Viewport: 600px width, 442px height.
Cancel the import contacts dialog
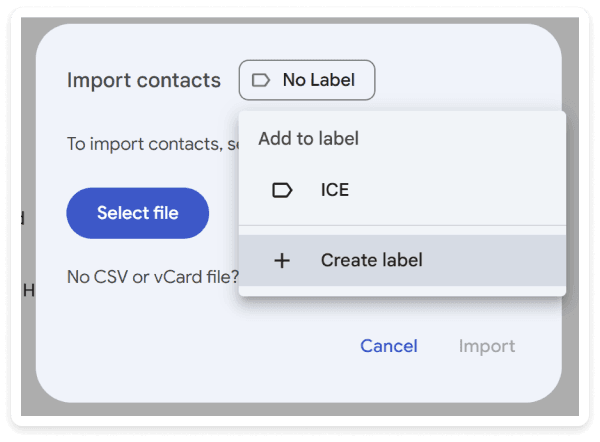click(x=389, y=346)
